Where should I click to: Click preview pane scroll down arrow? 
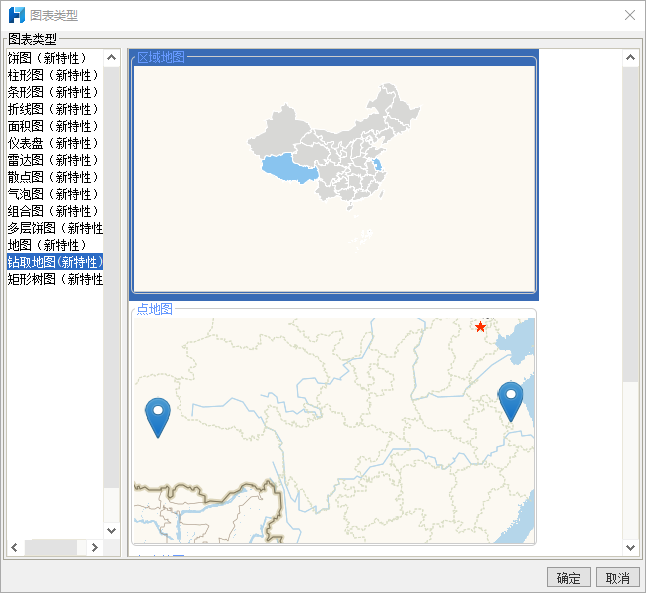point(630,547)
